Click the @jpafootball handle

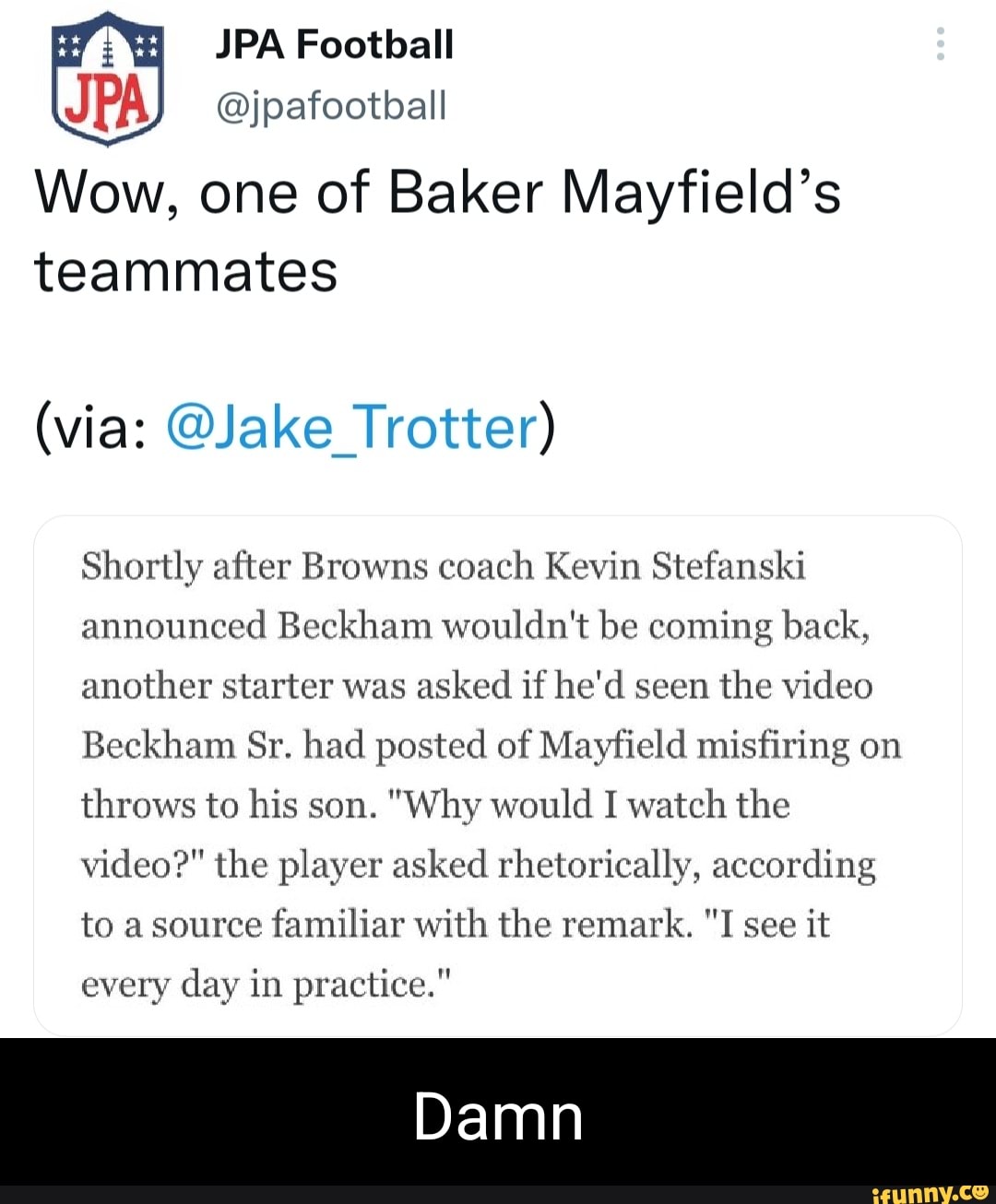coord(332,105)
